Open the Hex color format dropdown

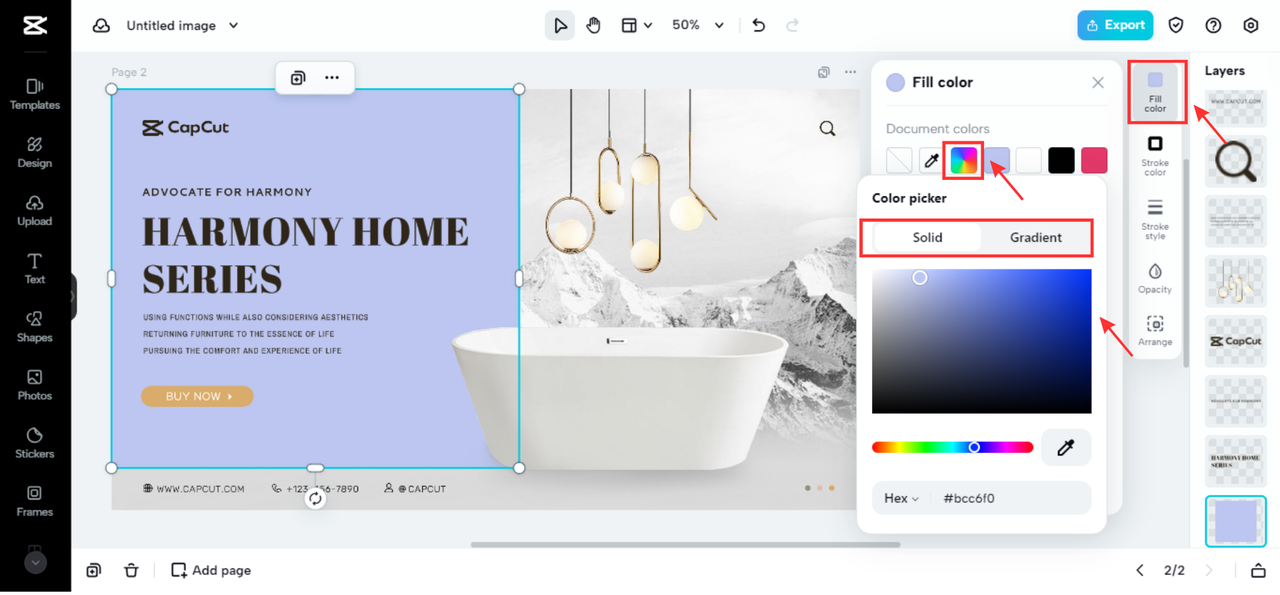901,498
